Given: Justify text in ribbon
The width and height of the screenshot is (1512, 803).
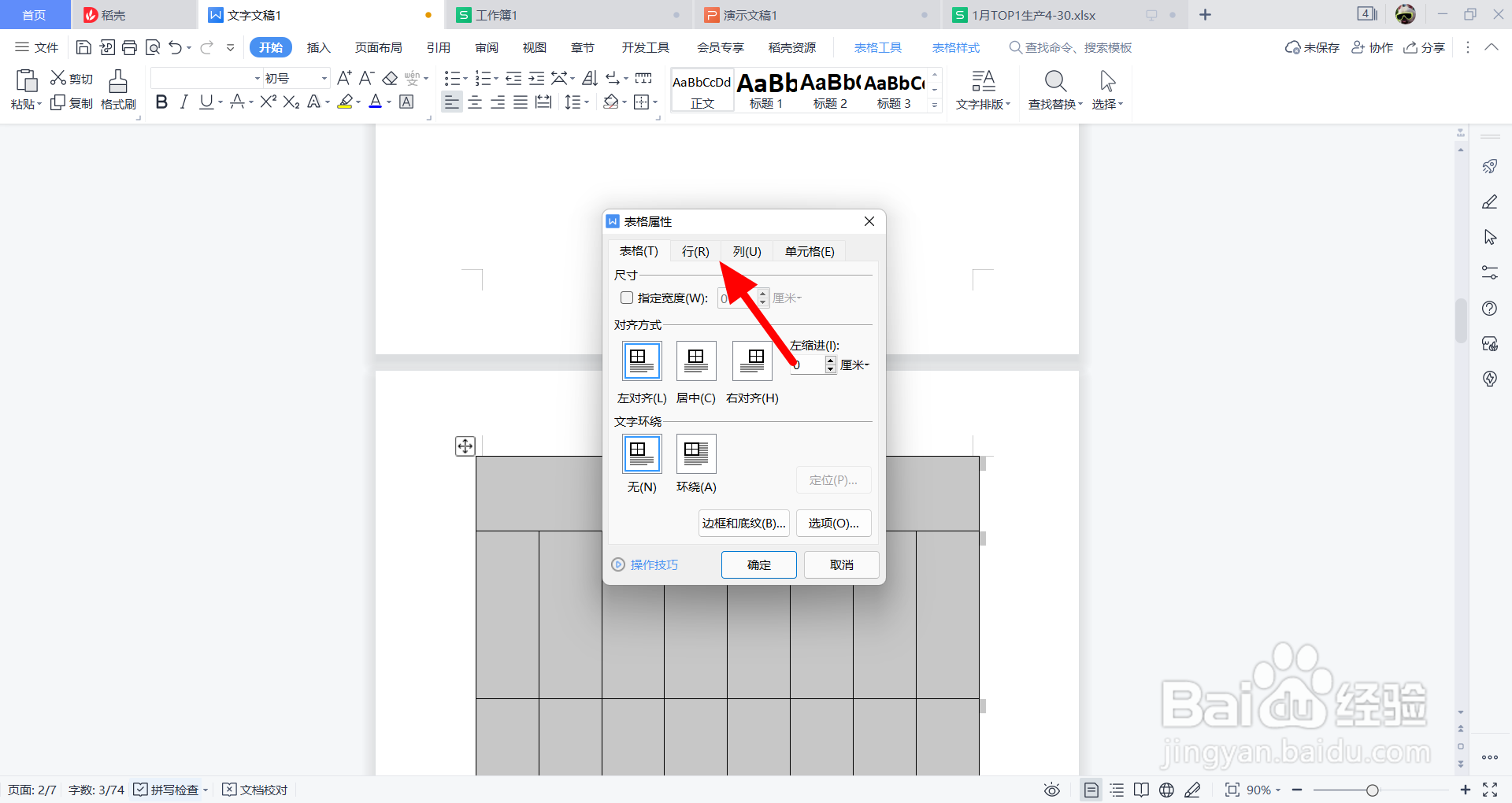Looking at the screenshot, I should [521, 102].
